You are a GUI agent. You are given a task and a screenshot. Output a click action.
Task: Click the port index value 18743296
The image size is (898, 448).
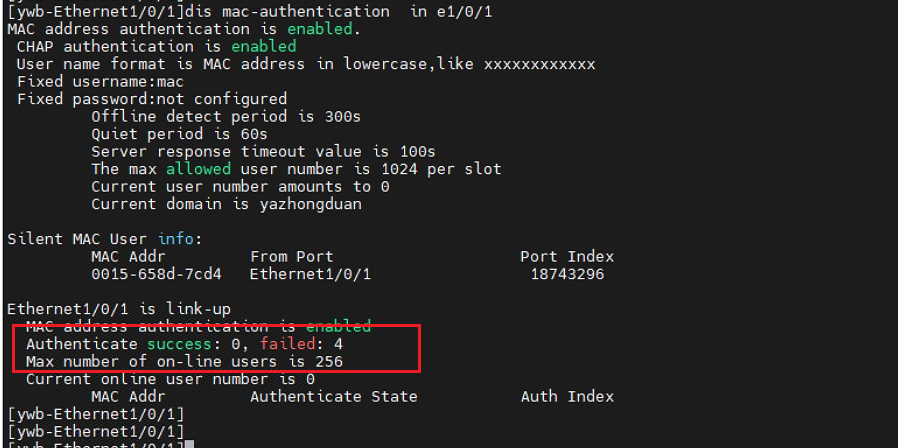[x=566, y=273]
